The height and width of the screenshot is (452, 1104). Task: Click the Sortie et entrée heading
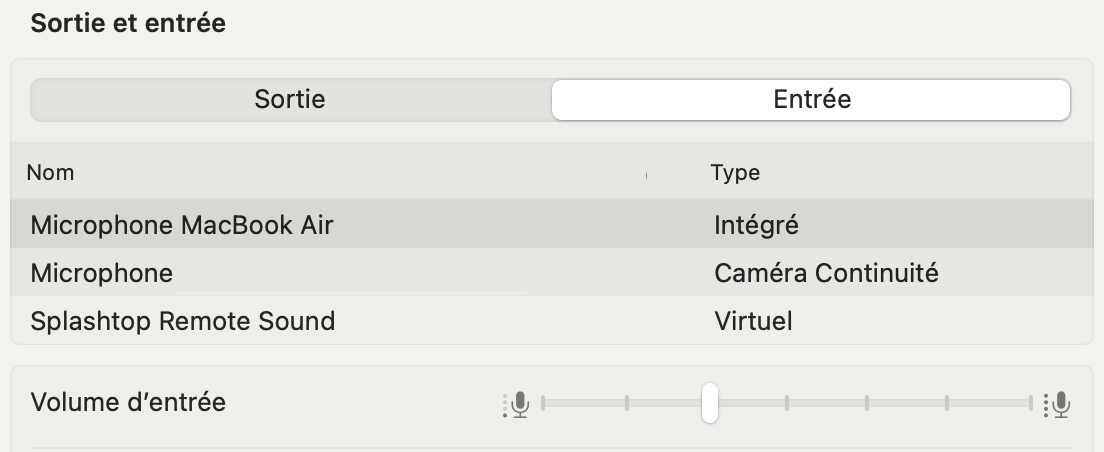128,23
